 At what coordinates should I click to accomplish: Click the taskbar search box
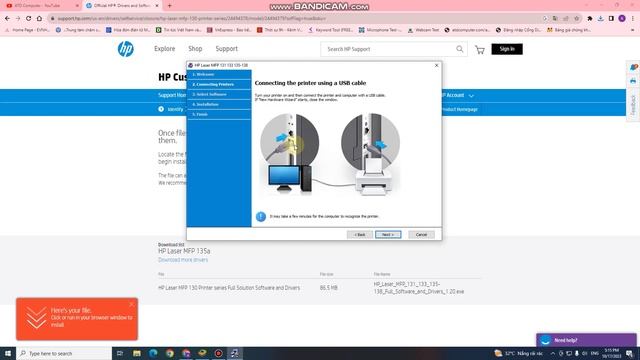click(64, 353)
